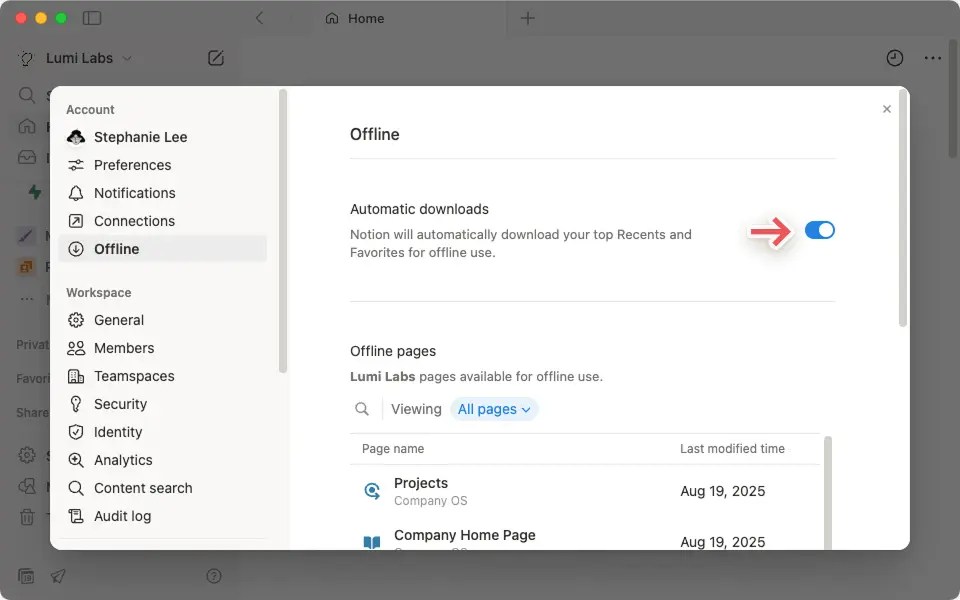Open the Stephanie Lee account item
Viewport: 960px width, 600px height.
pos(140,137)
